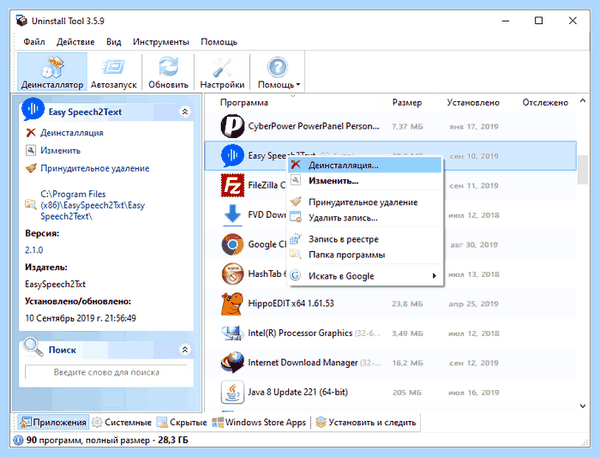Sort by the Установлено column header
Screen dimensions: 600x457
(473, 103)
